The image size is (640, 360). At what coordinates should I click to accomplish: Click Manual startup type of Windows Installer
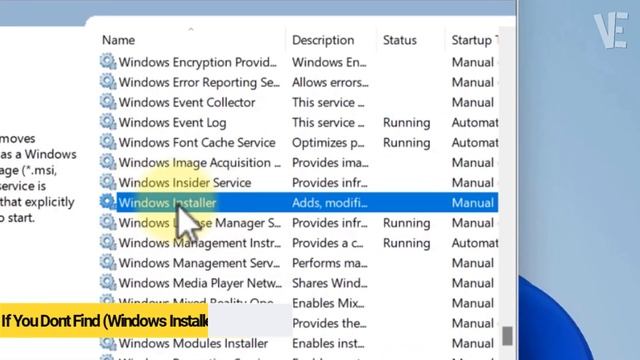pos(473,203)
